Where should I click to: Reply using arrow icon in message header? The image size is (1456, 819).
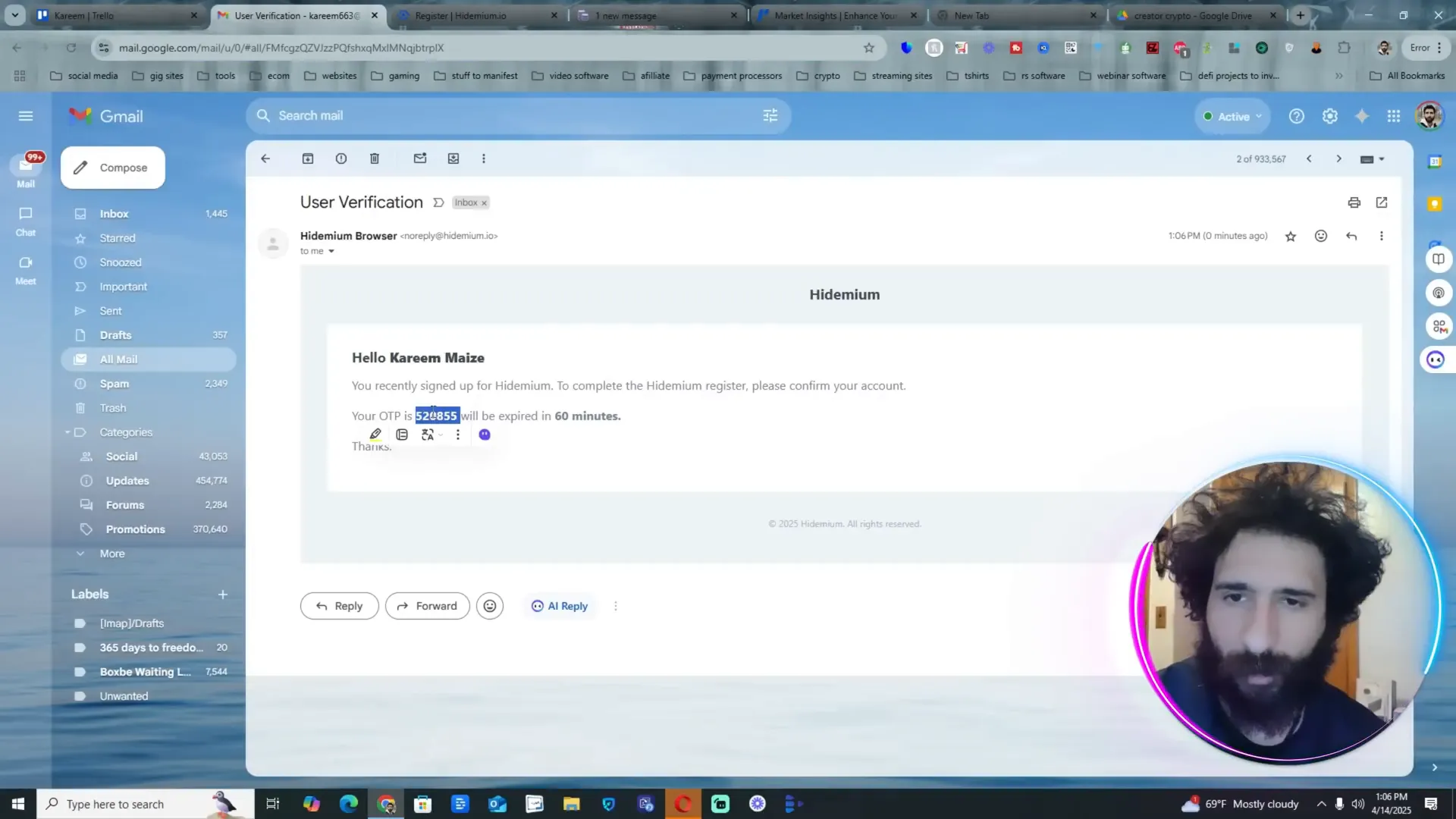point(1351,236)
